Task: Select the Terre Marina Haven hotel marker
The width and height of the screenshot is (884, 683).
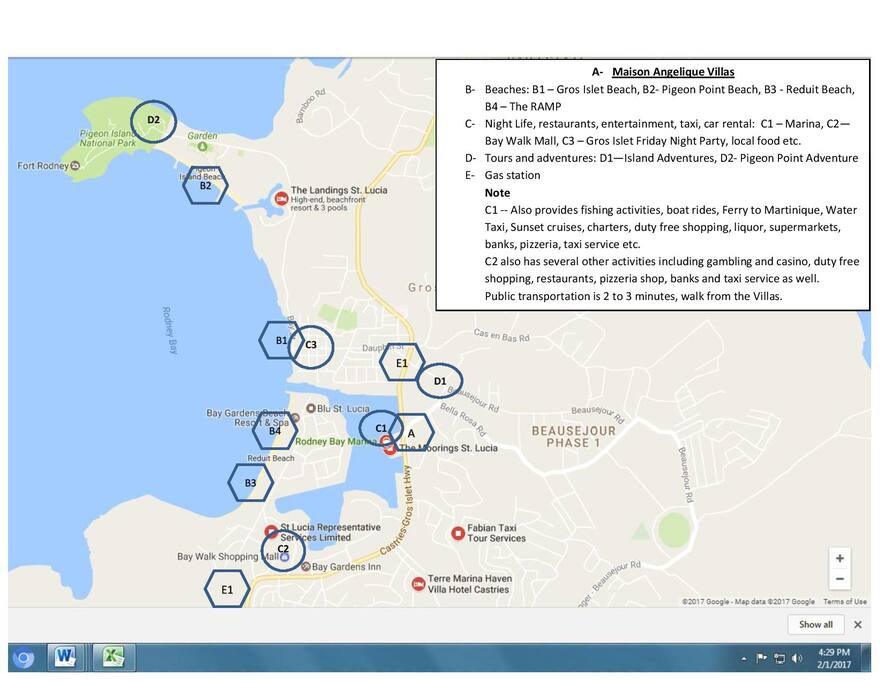Action: click(418, 584)
